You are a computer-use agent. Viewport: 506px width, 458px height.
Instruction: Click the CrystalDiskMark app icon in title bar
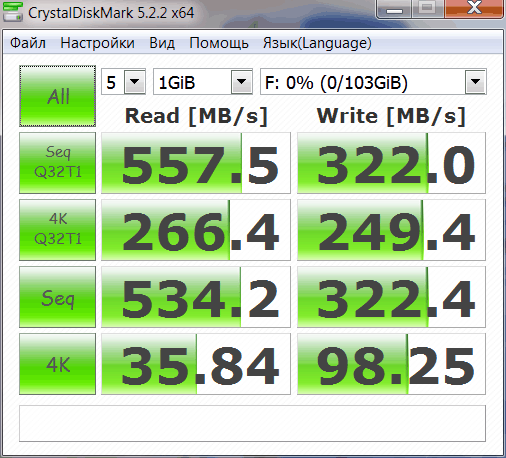point(13,12)
